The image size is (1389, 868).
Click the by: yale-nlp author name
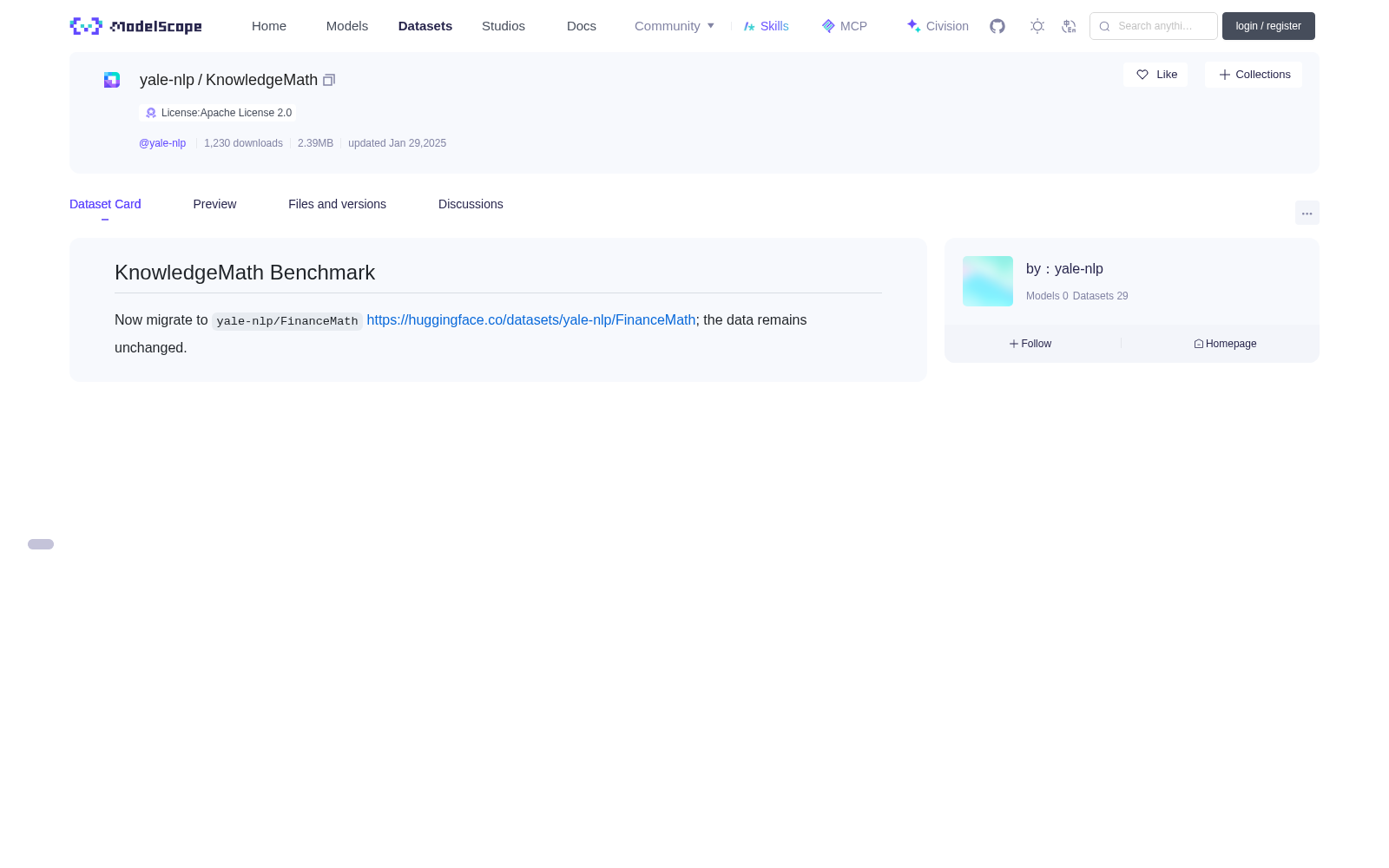pyautogui.click(x=1064, y=269)
